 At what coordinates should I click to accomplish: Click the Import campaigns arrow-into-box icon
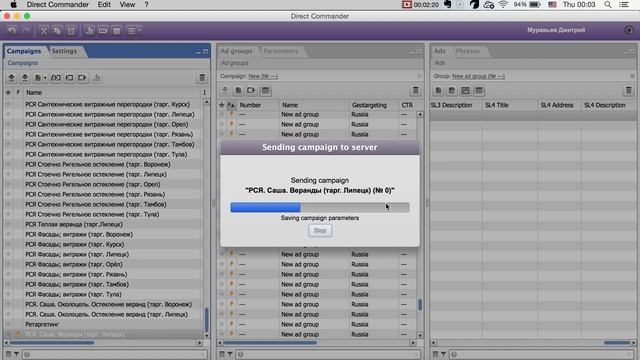tap(69, 78)
